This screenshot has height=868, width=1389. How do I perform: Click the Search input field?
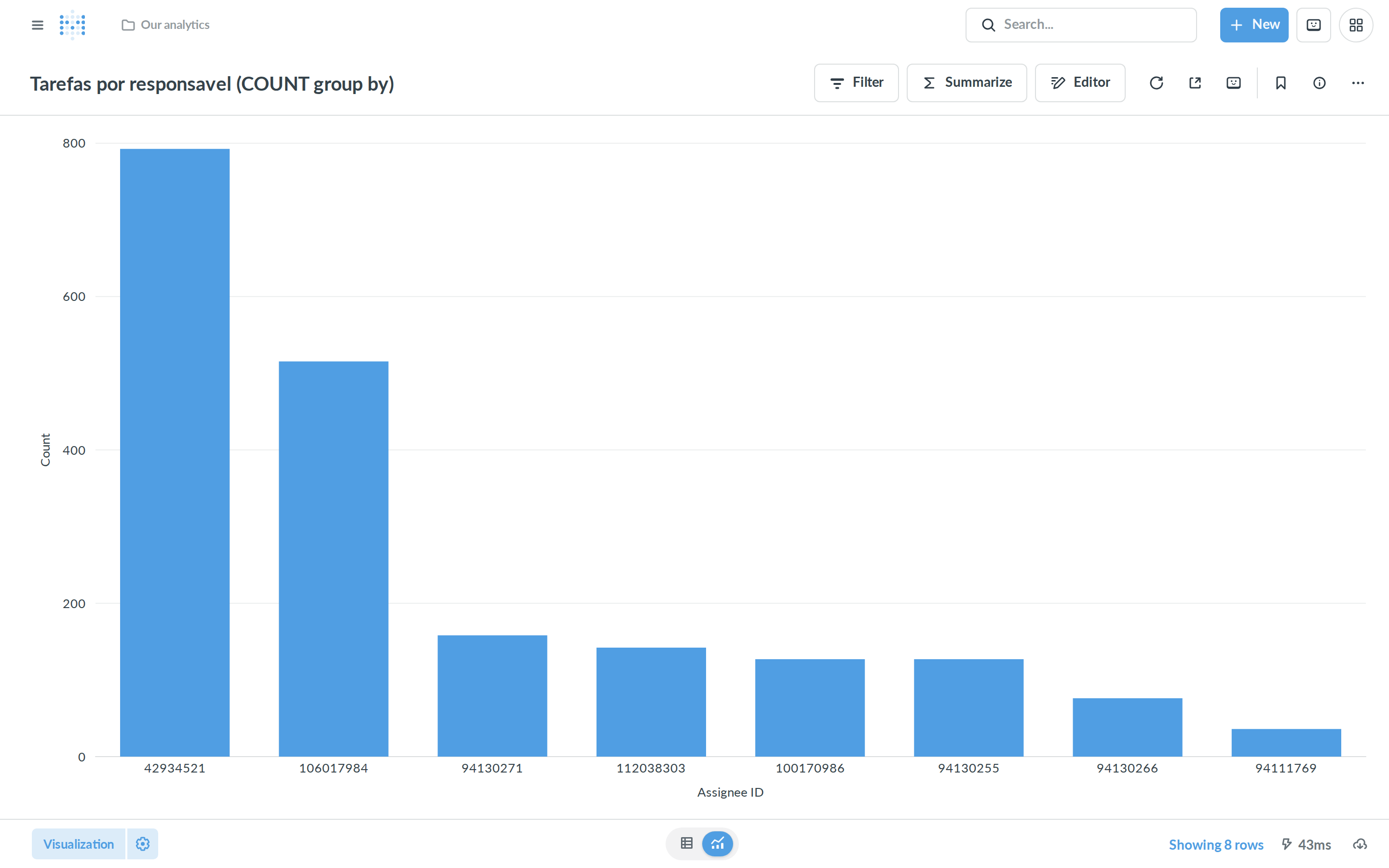(1081, 25)
